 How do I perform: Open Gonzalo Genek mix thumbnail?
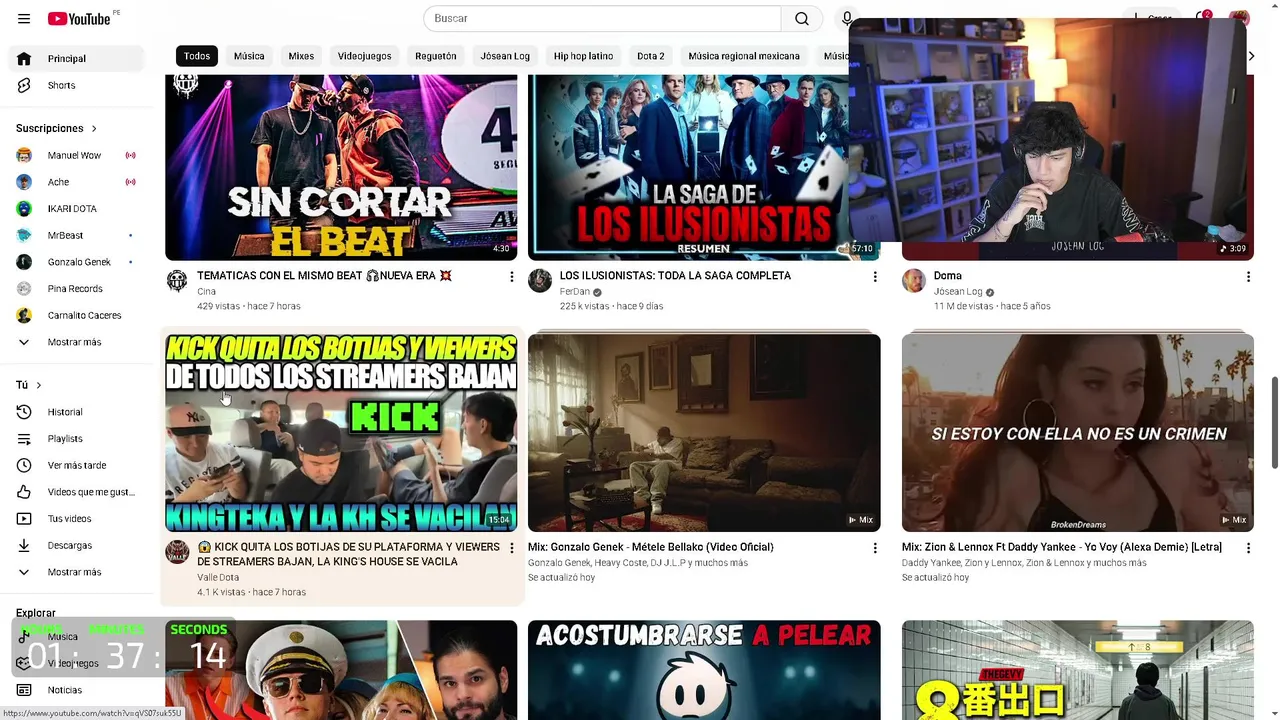(704, 432)
